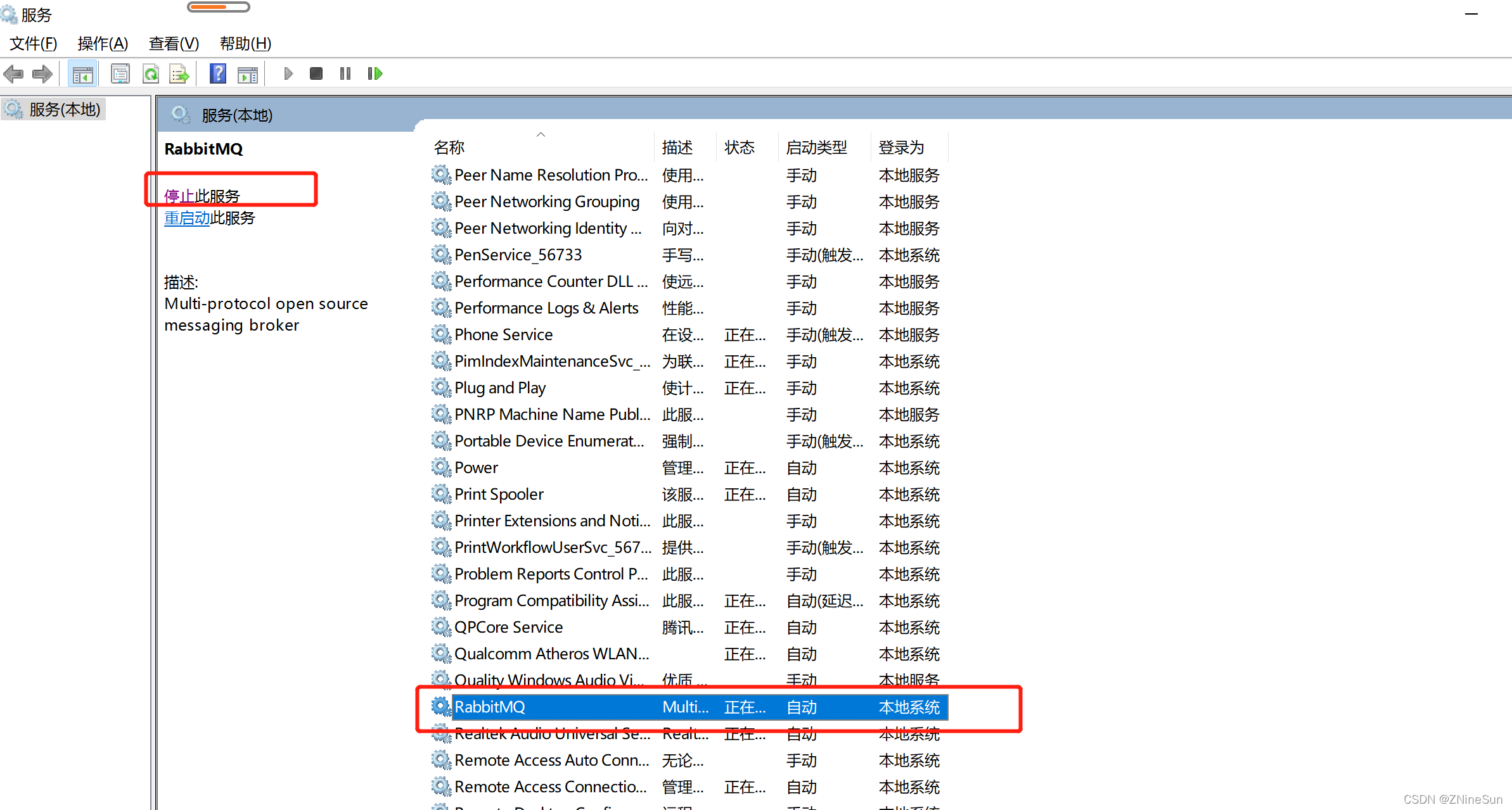This screenshot has width=1512, height=810.
Task: Select Portable Device Enumerator service
Action: (689, 441)
